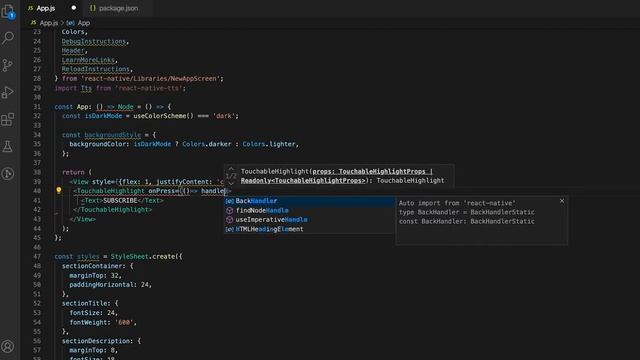
Task: Click 'sectionDescription' on line 56
Action: click(x=98, y=341)
